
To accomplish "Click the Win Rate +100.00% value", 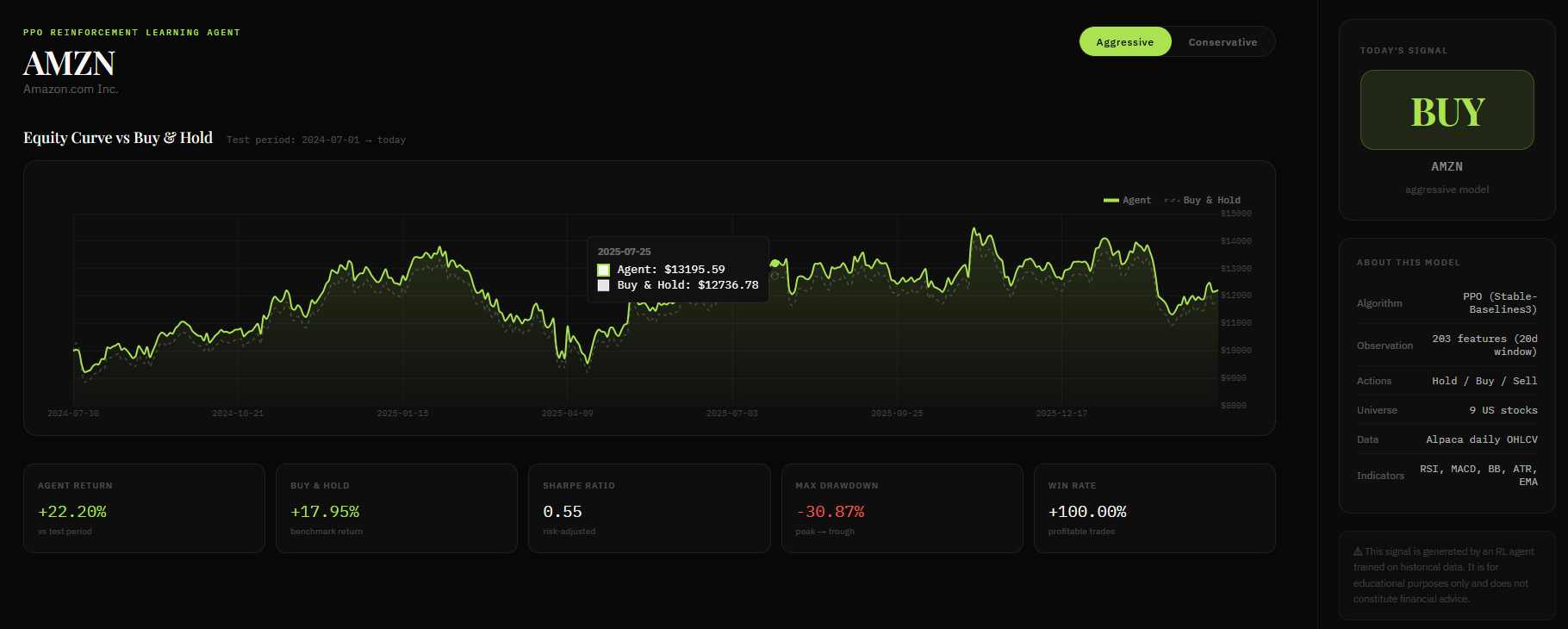I will (1087, 512).
